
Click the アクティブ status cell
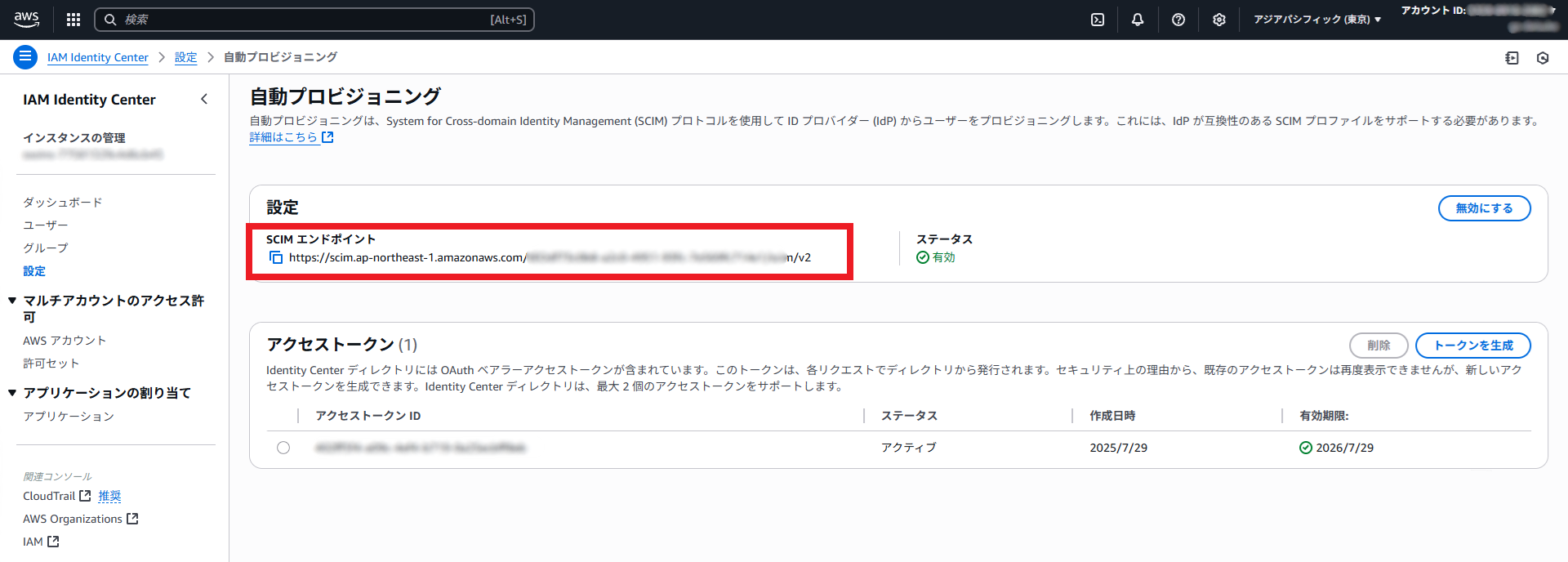click(909, 448)
